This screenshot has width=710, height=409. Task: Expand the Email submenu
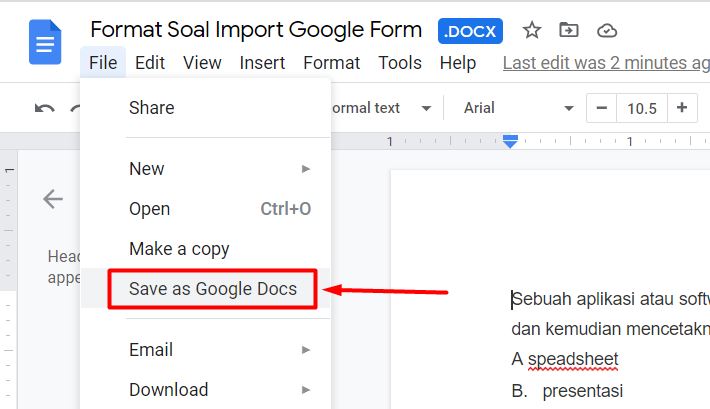[206, 350]
